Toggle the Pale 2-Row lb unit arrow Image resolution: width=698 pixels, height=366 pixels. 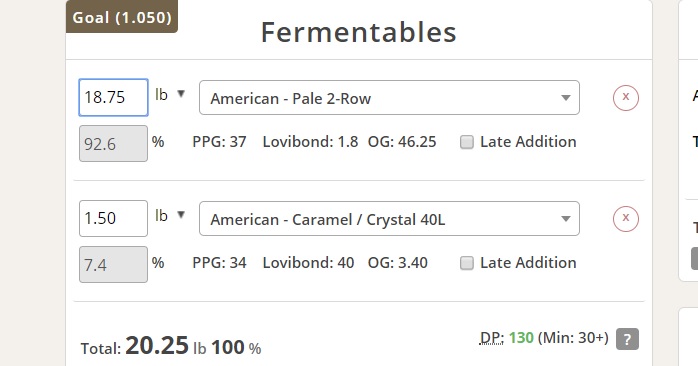point(181,94)
